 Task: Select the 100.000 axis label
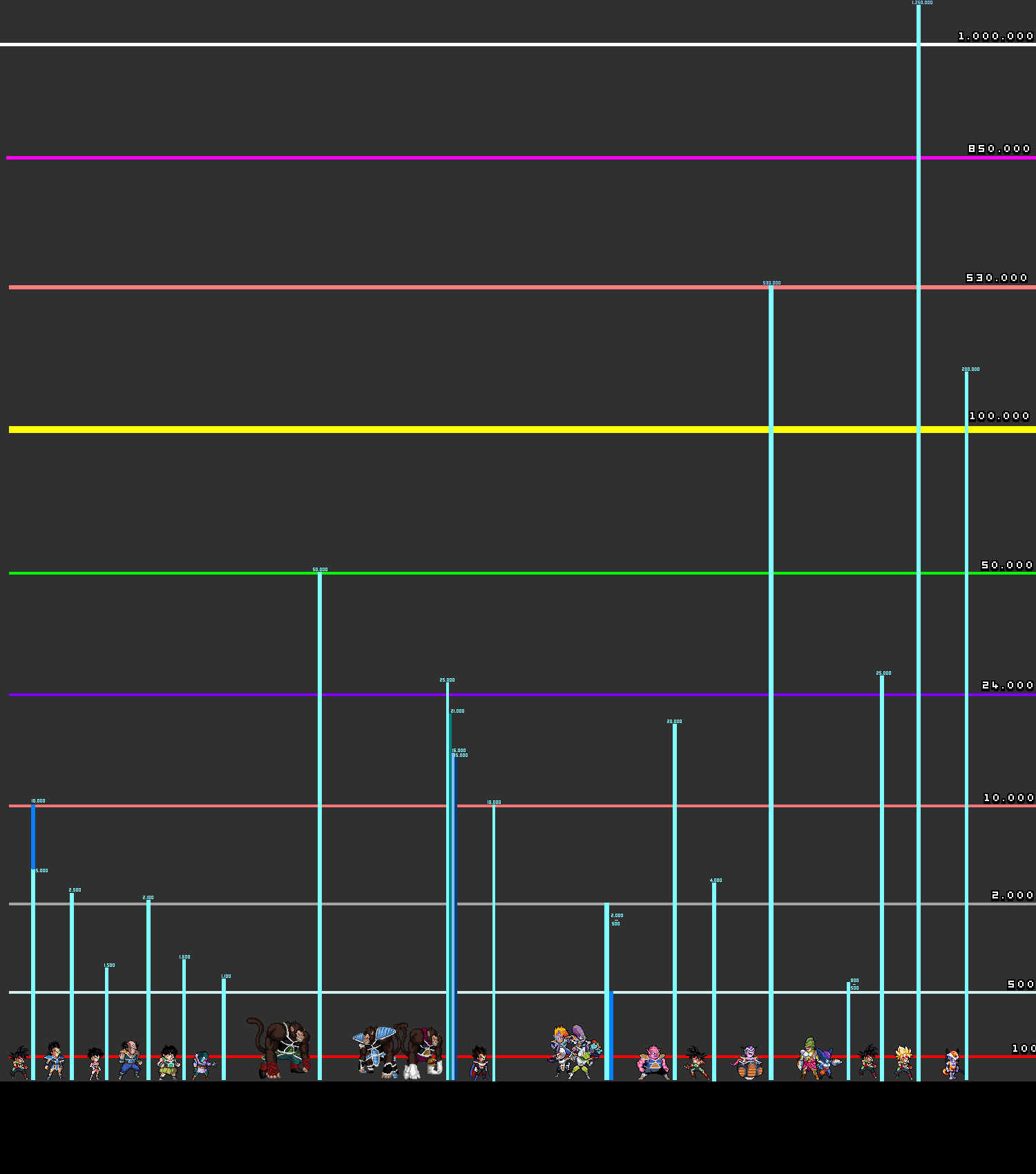tap(999, 416)
